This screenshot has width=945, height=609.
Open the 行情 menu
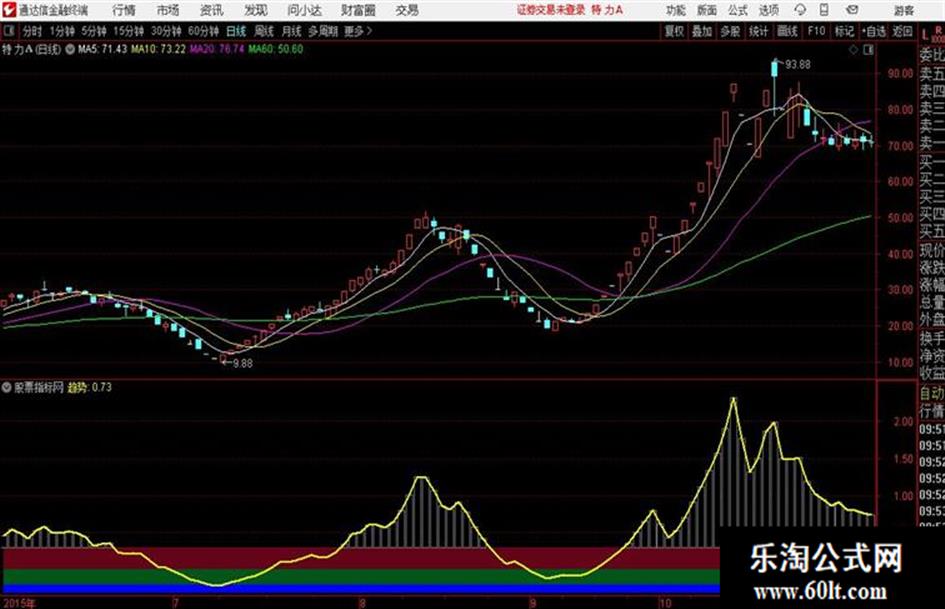click(124, 10)
